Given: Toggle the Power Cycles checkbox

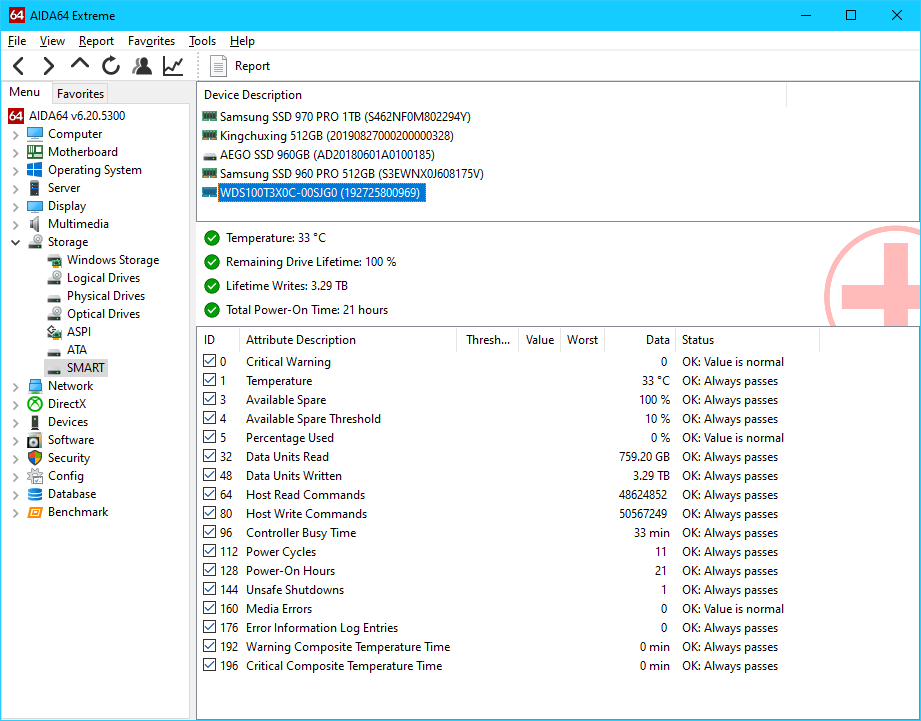Looking at the screenshot, I should tap(209, 551).
